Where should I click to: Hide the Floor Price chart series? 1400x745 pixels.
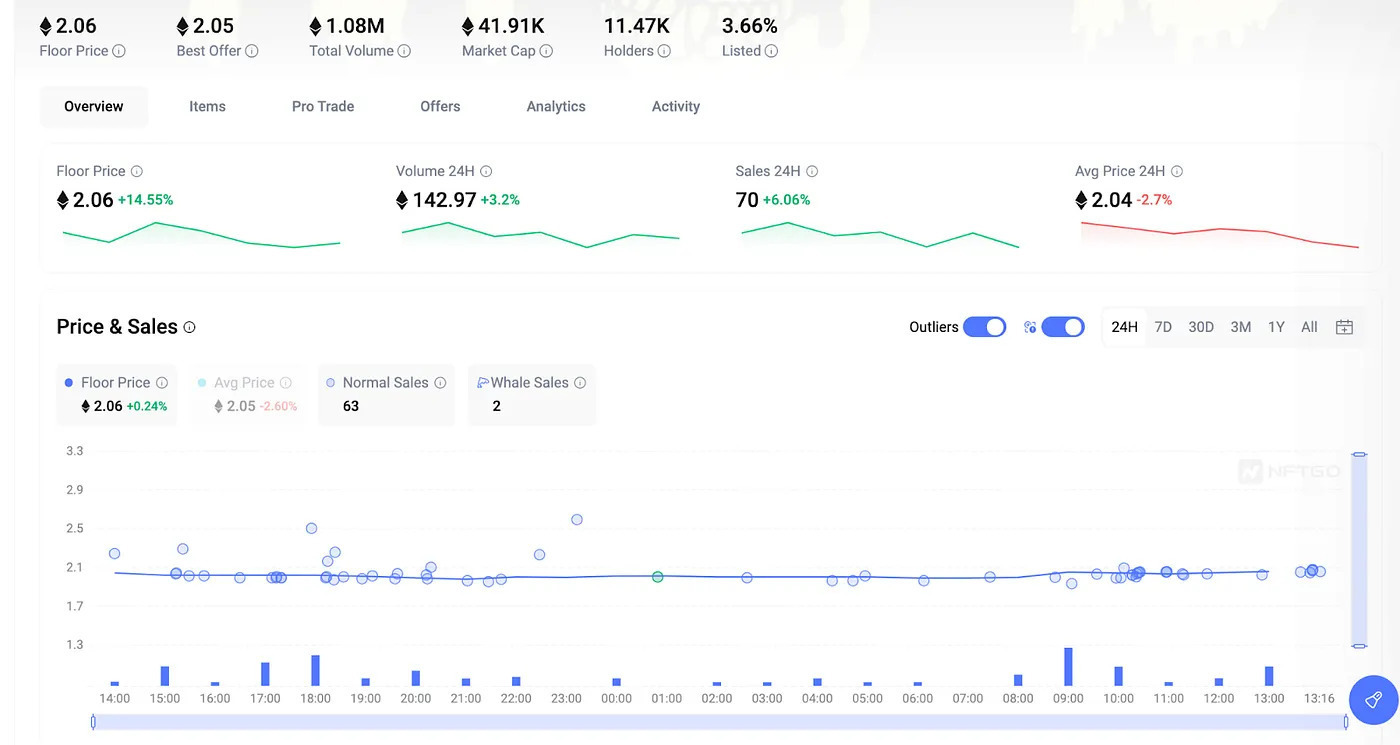coord(115,382)
